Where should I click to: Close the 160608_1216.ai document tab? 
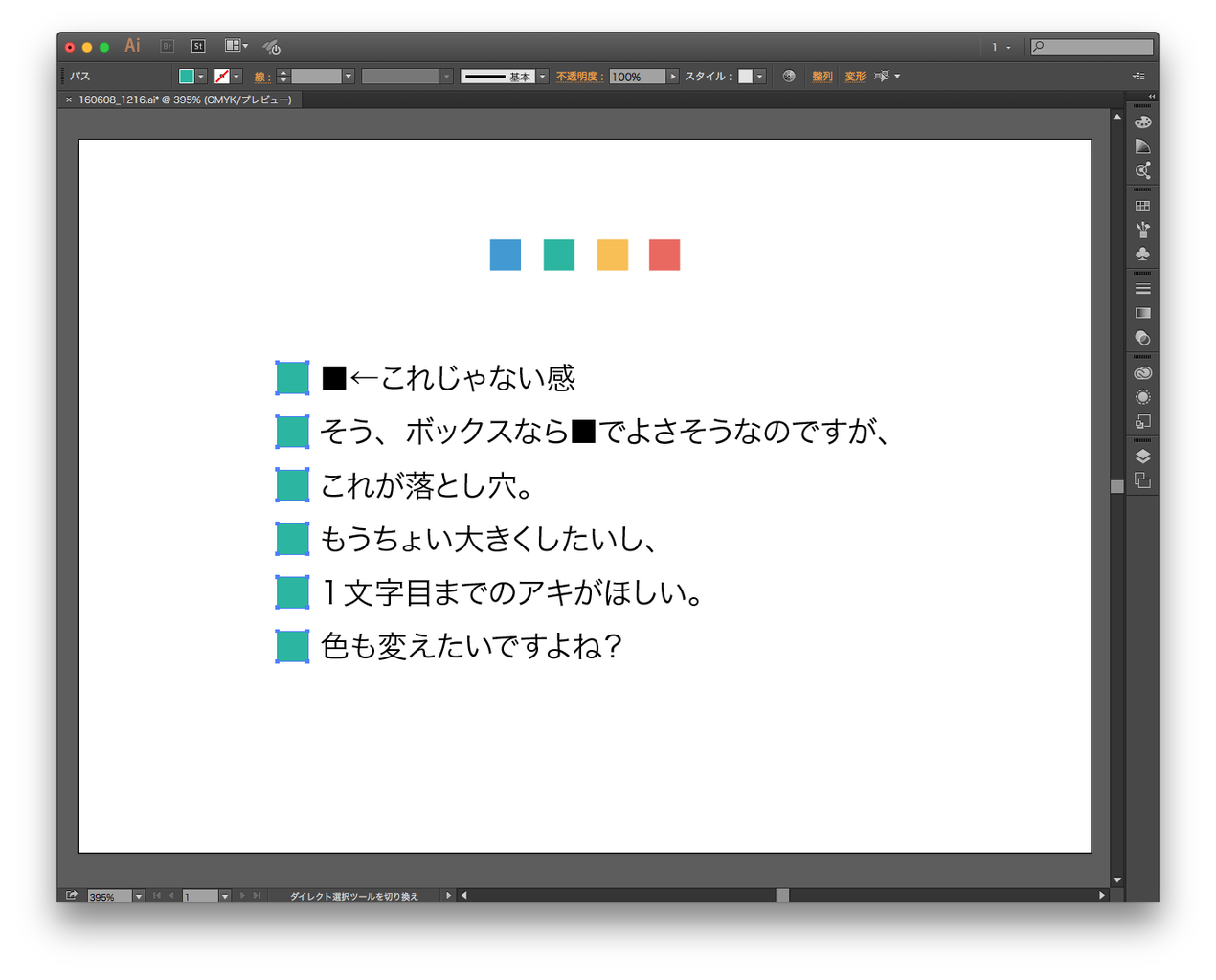[68, 100]
